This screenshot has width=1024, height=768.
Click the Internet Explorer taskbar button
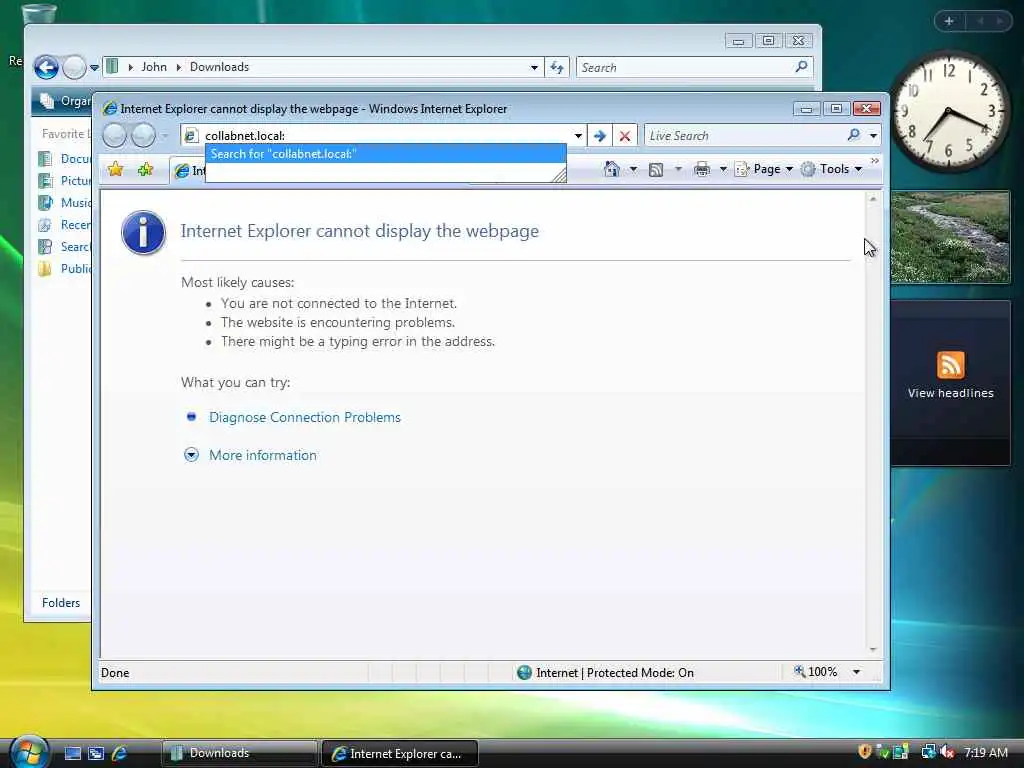tap(400, 754)
